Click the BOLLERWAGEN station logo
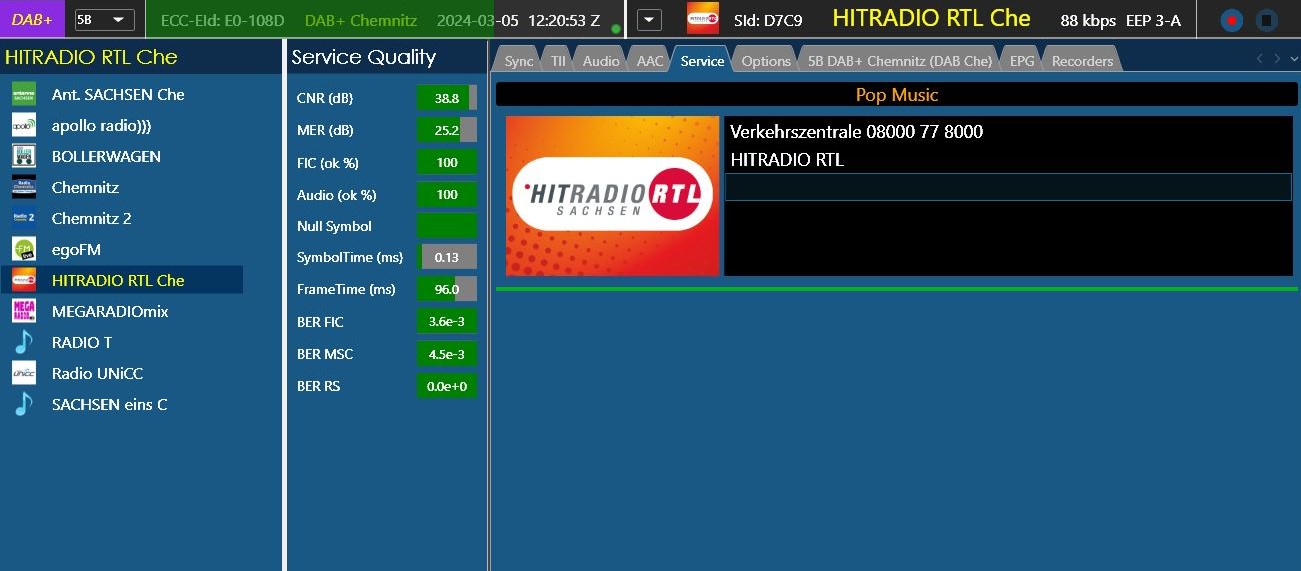1301x571 pixels. tap(24, 157)
